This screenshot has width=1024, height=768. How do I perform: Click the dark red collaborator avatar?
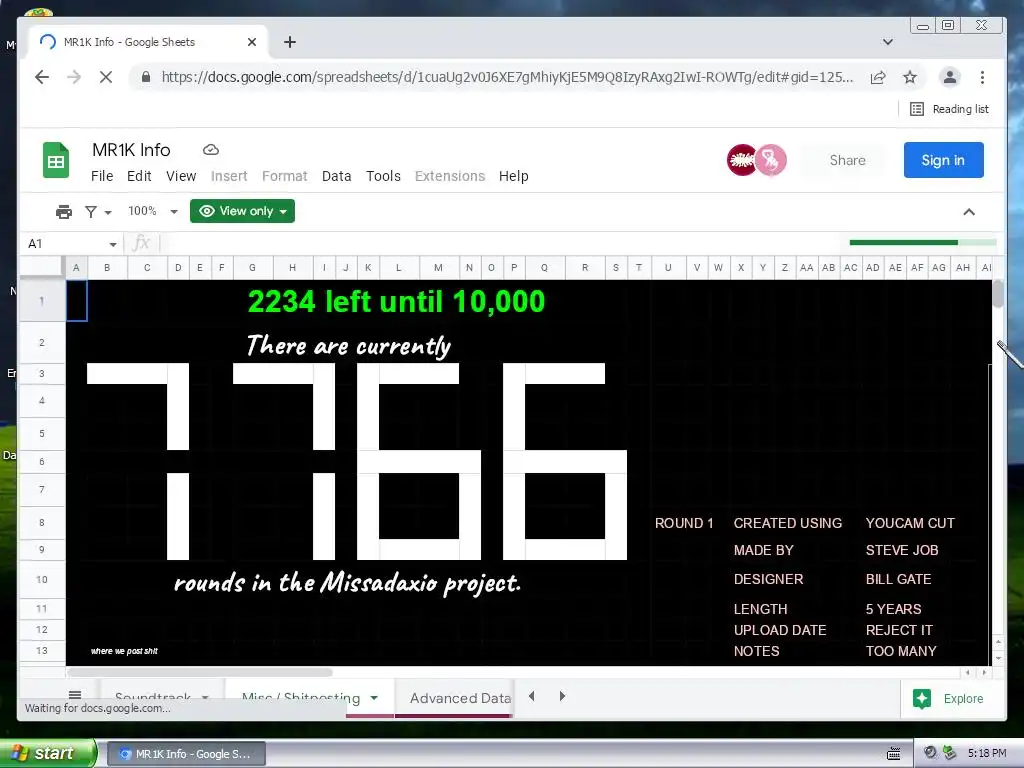742,160
